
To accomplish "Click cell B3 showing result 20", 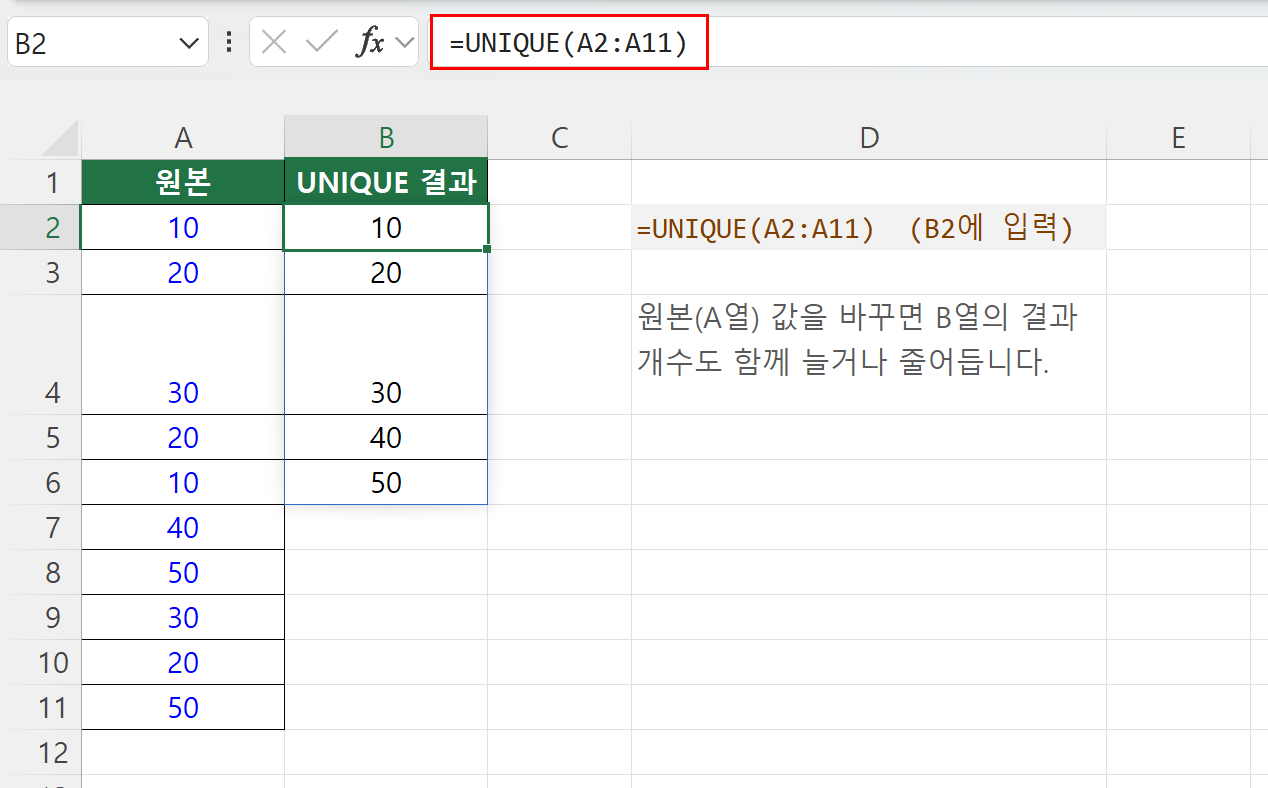I will (x=386, y=272).
